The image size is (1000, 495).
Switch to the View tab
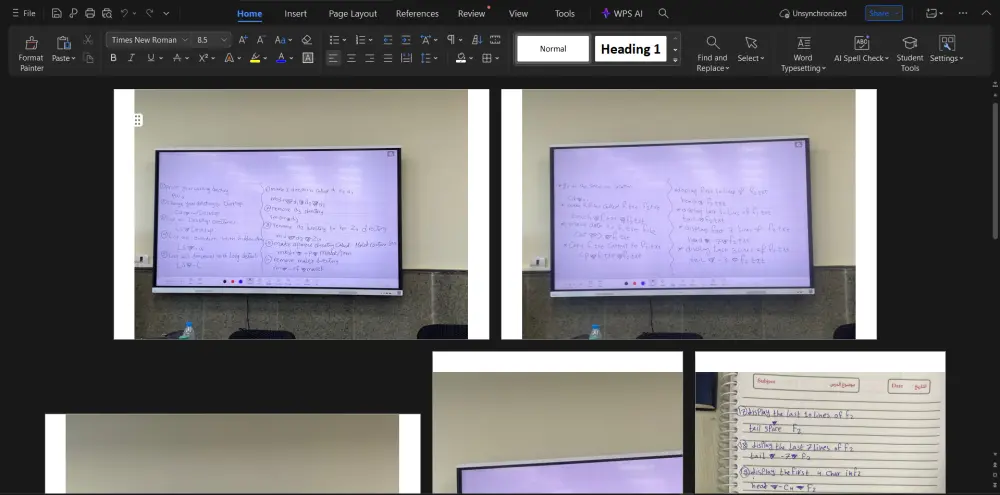(x=518, y=13)
